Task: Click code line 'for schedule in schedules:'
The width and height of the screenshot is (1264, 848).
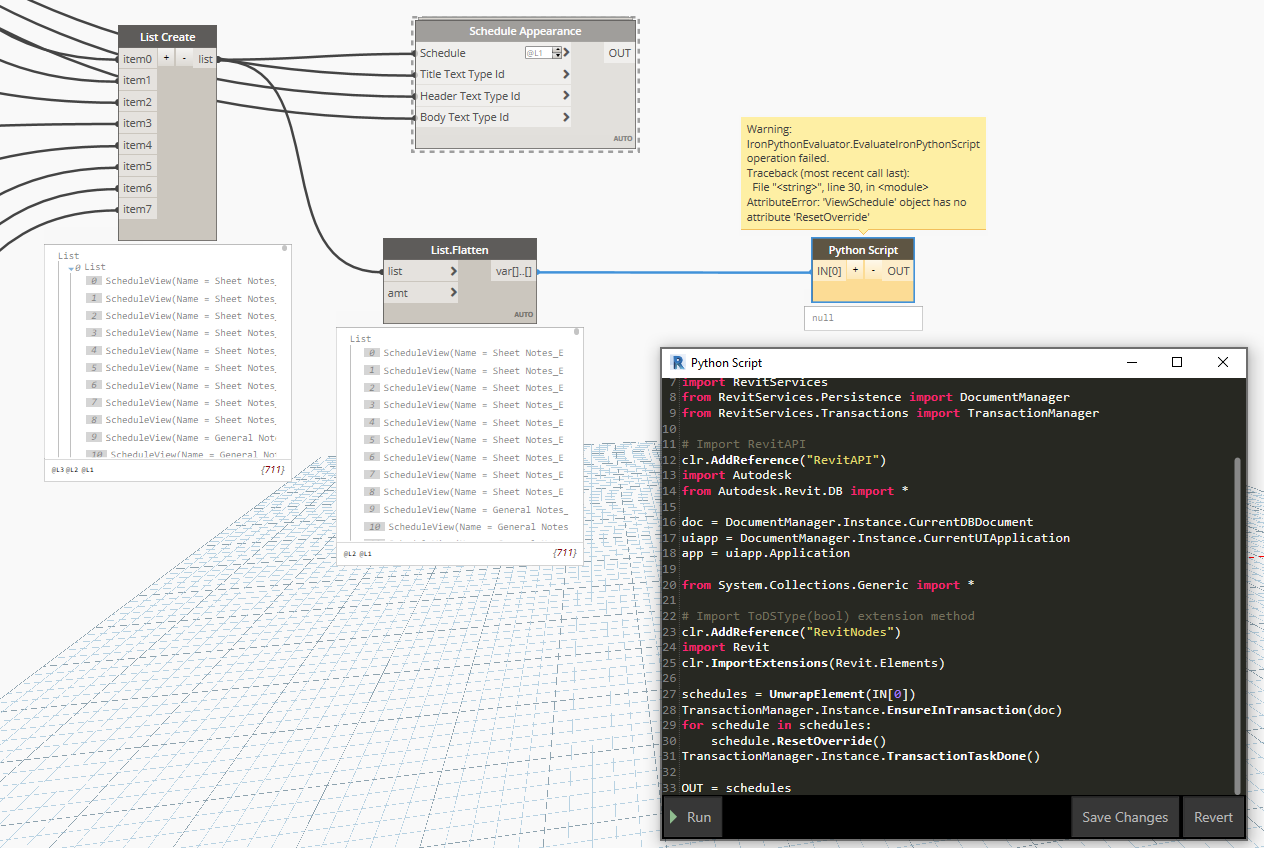Action: pyautogui.click(x=777, y=725)
